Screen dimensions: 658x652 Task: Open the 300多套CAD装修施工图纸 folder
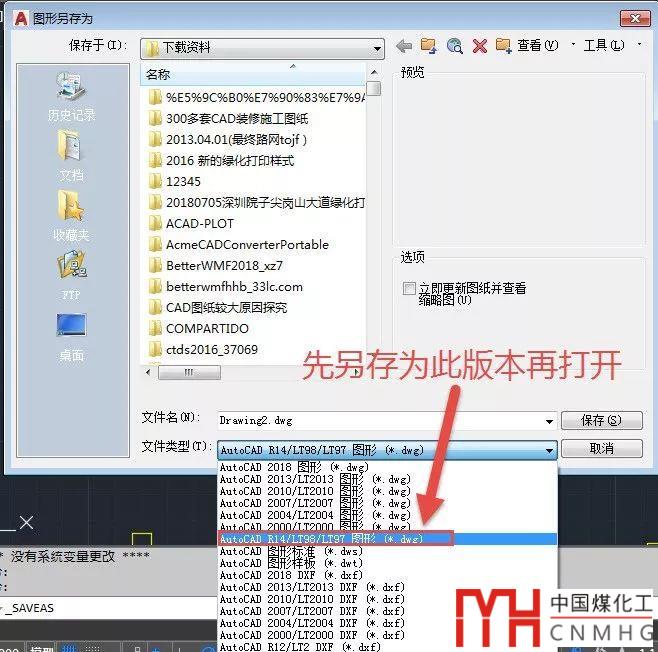click(229, 119)
